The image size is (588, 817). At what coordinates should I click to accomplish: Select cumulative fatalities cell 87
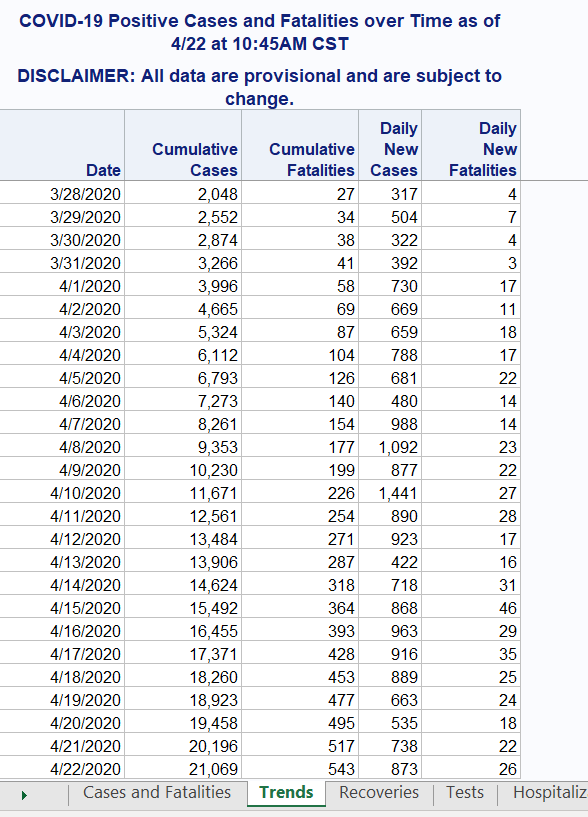click(x=300, y=331)
